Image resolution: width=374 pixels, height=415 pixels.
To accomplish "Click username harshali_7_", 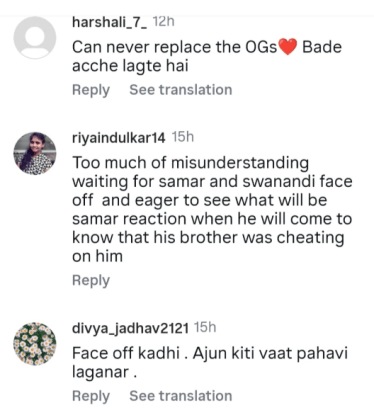I will click(x=109, y=22).
